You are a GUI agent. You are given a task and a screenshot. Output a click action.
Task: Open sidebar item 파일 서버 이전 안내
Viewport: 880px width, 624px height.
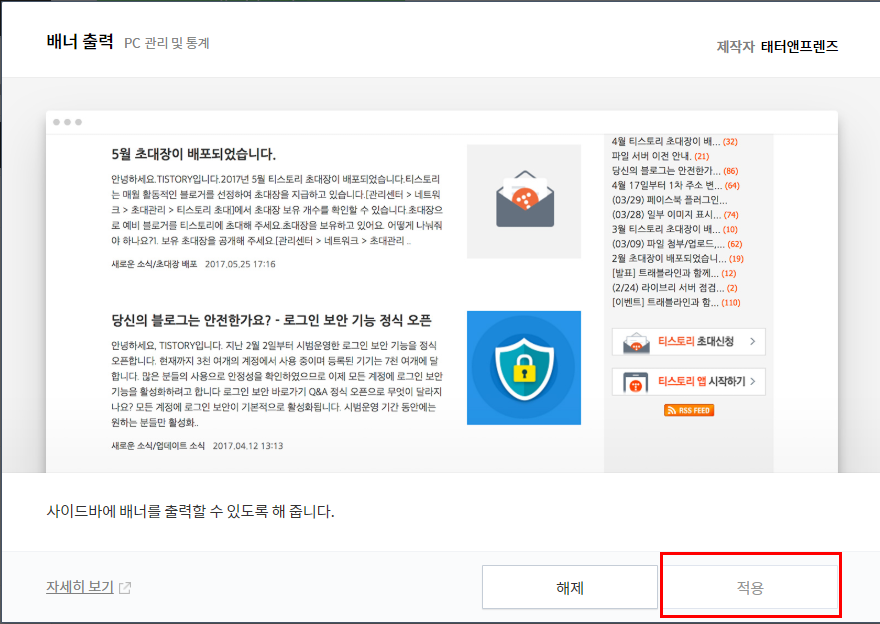pos(651,156)
